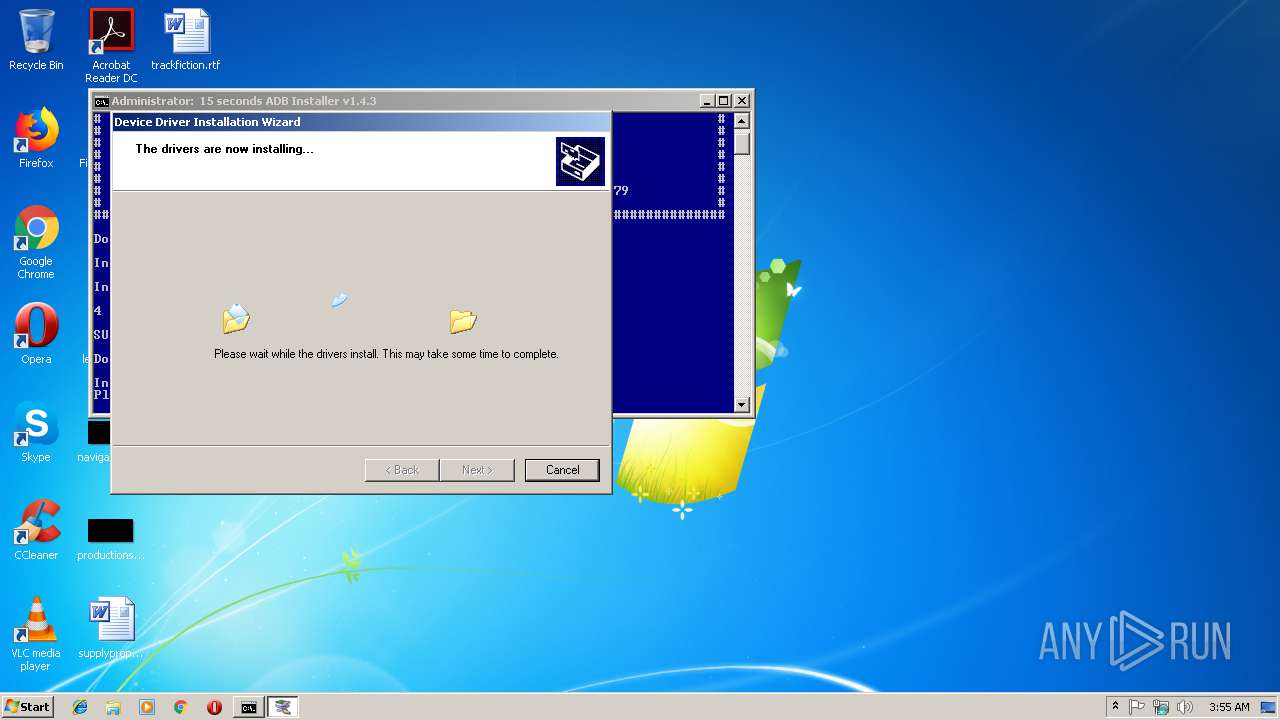The width and height of the screenshot is (1280, 720).
Task: Cancel the driver installation wizard
Action: pyautogui.click(x=562, y=470)
